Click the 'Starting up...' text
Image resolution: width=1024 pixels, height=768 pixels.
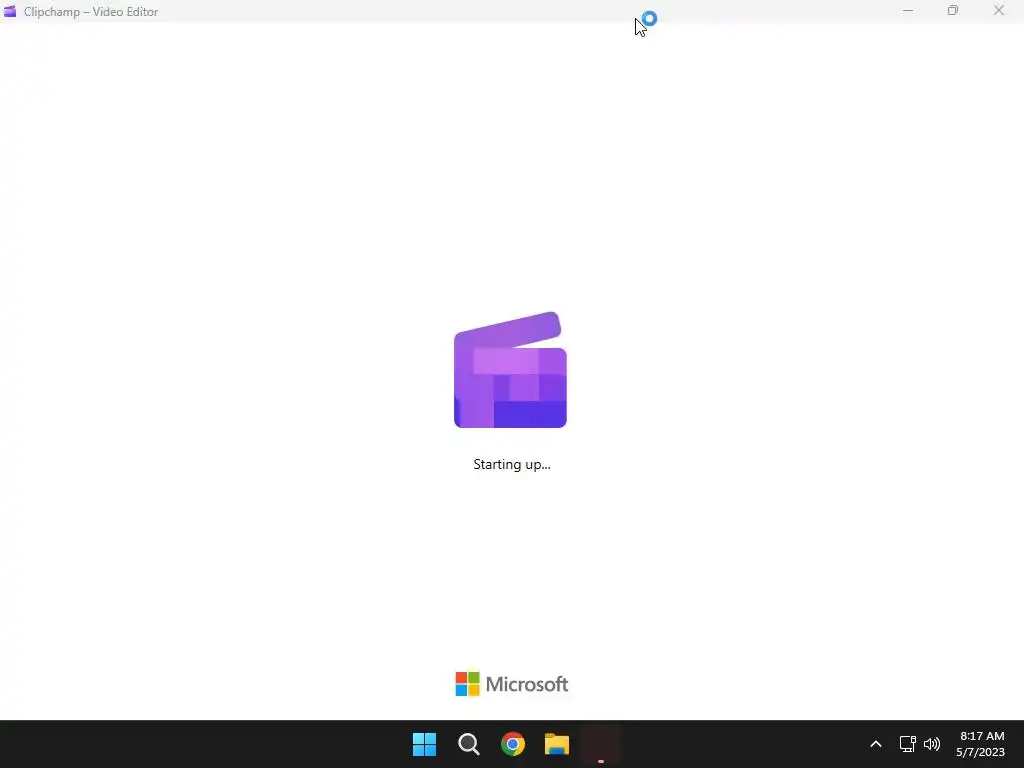[512, 464]
